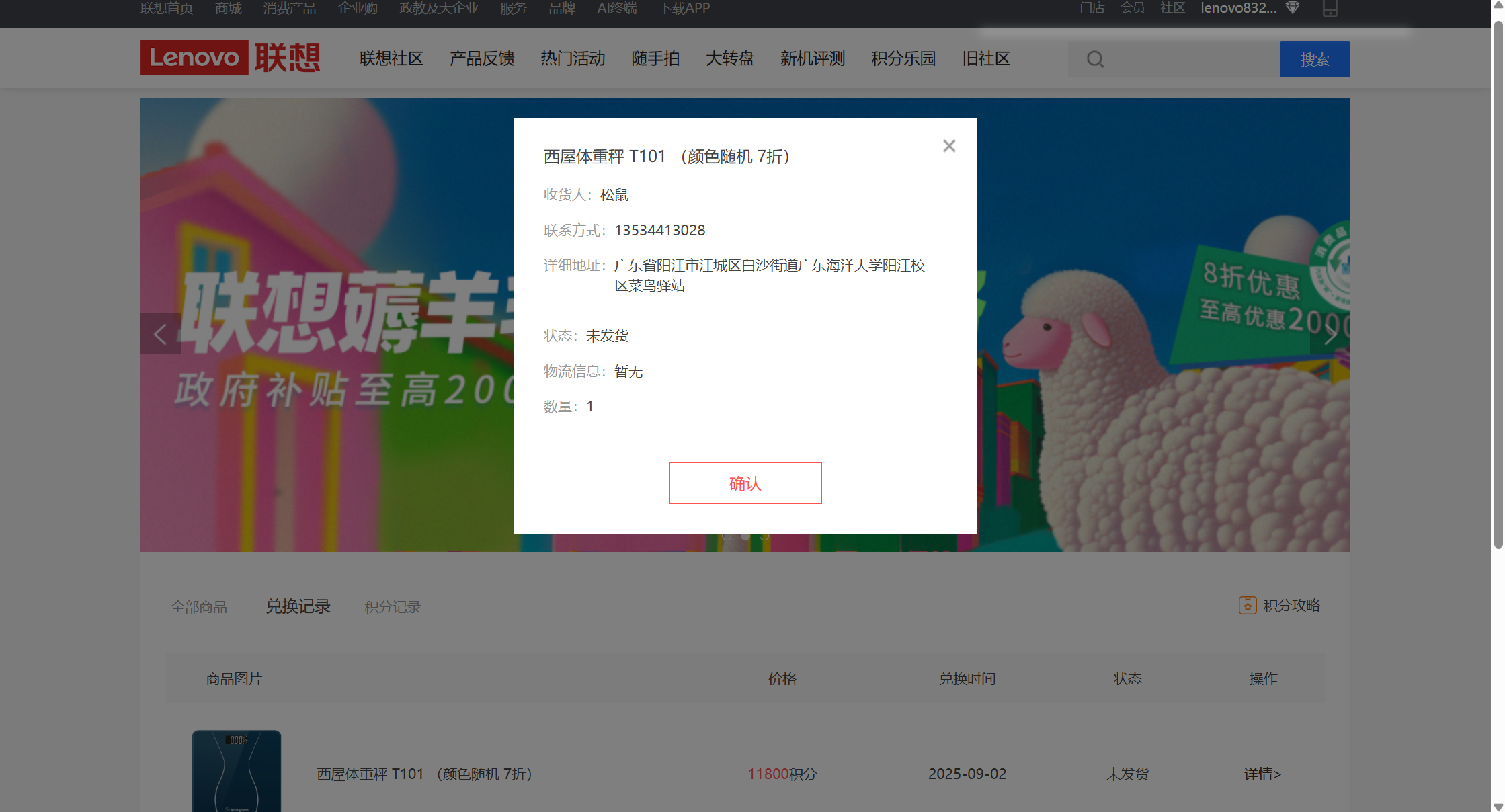This screenshot has width=1505, height=812.
Task: Click the mobile phone icon in top bar
Action: click(1330, 8)
